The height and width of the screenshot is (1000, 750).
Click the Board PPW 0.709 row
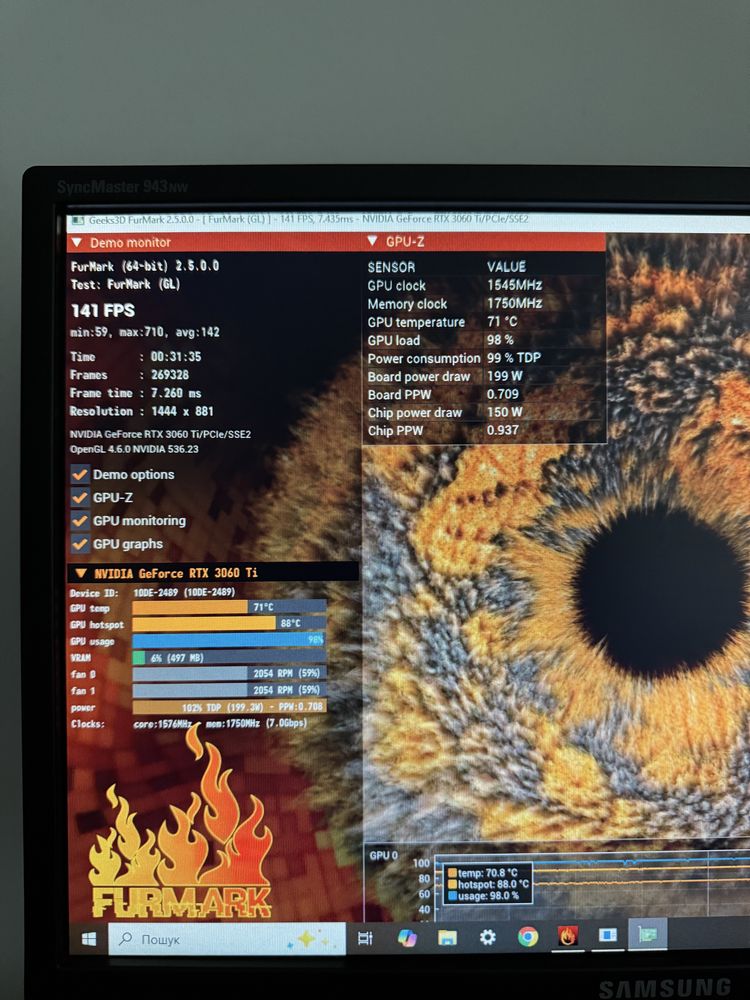click(x=483, y=394)
